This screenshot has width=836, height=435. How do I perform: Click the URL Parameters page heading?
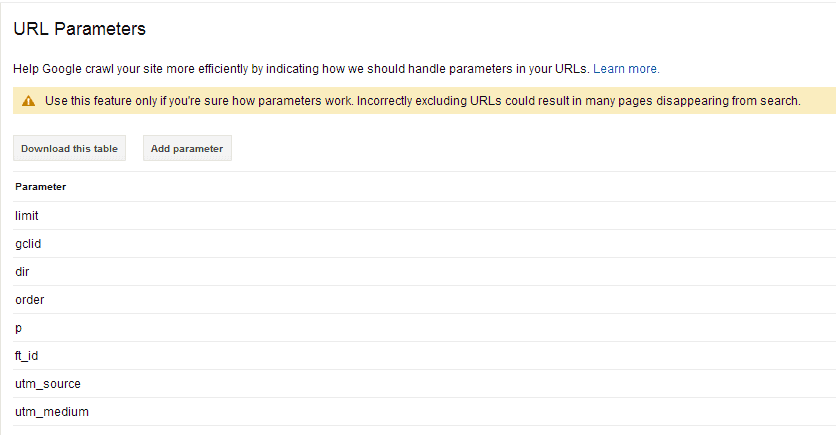(x=79, y=29)
